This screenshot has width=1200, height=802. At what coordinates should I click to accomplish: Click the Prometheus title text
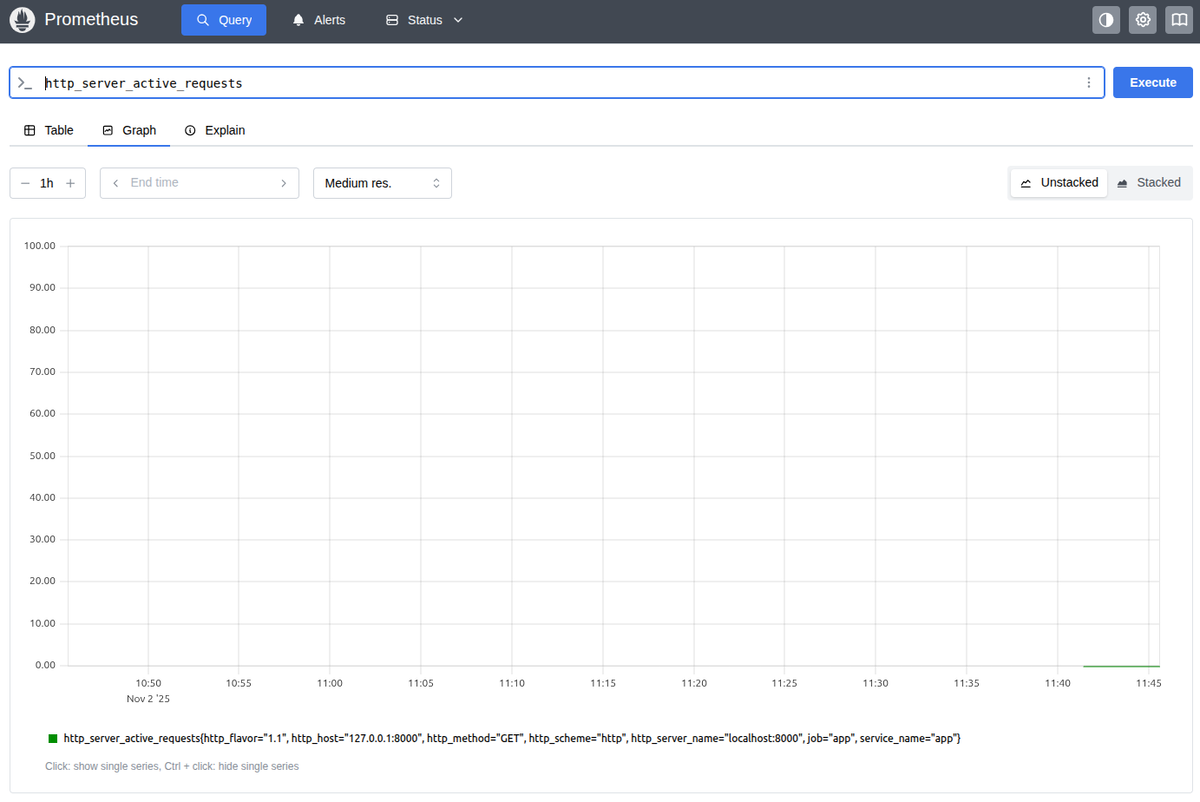[x=92, y=20]
